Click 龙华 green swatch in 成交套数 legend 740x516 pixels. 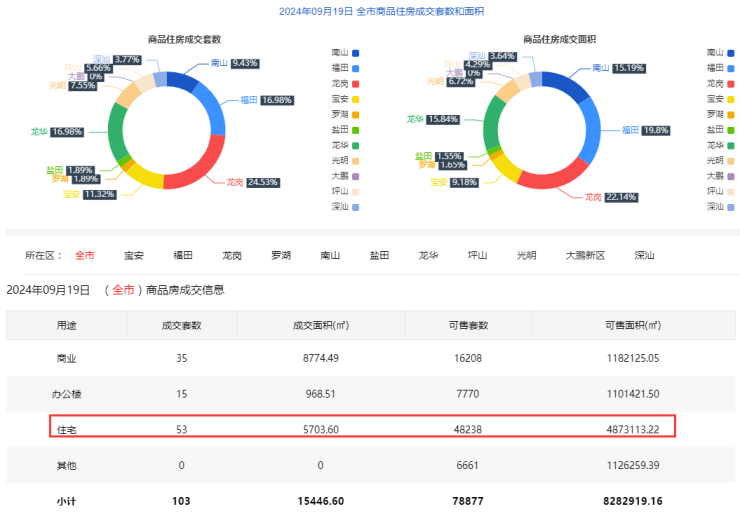pyautogui.click(x=355, y=145)
